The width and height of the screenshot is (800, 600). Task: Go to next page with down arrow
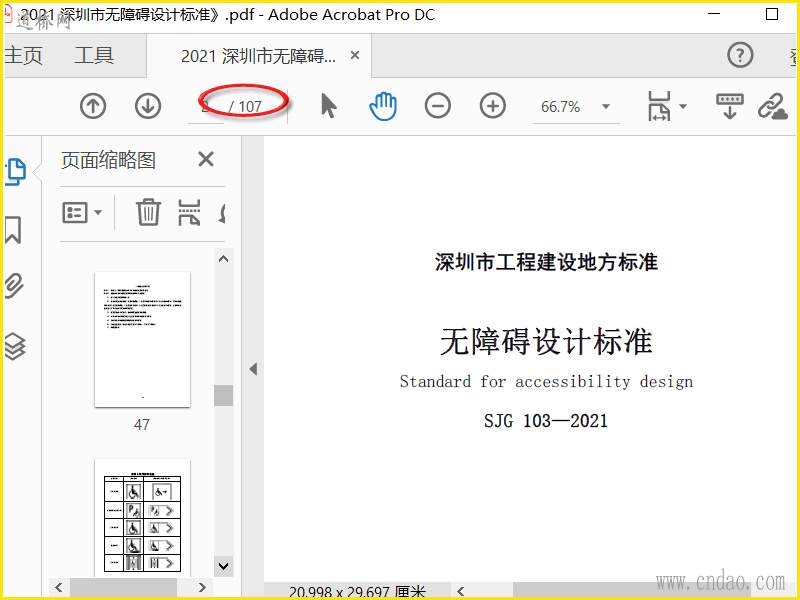pos(148,106)
